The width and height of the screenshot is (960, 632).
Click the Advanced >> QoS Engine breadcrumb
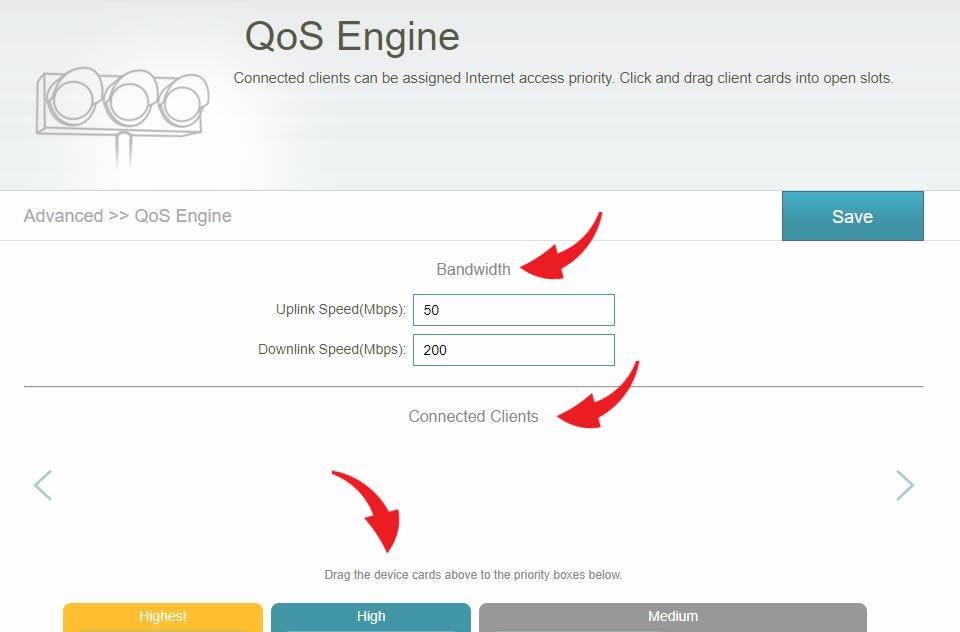[x=127, y=216]
